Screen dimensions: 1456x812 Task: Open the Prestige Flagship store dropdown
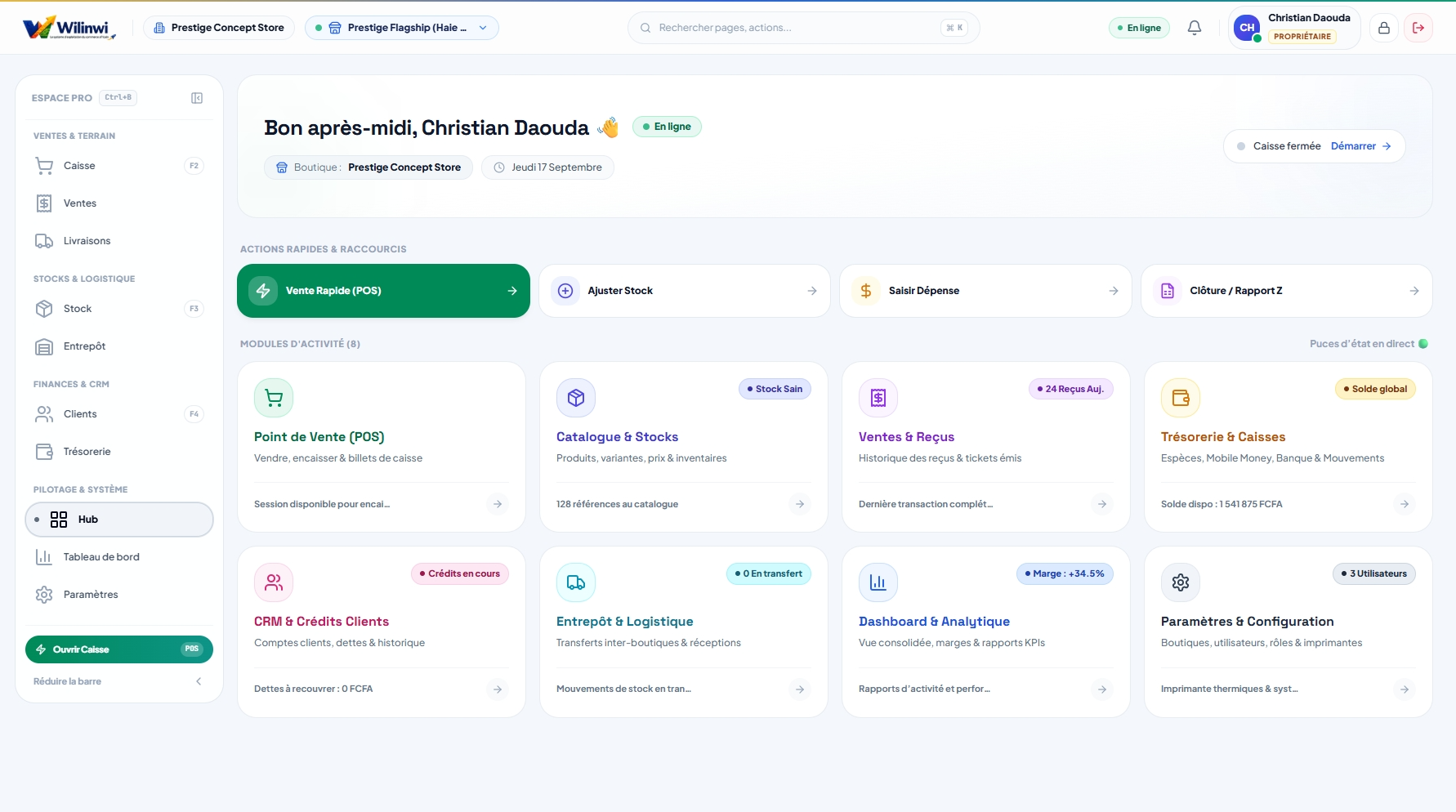click(402, 28)
